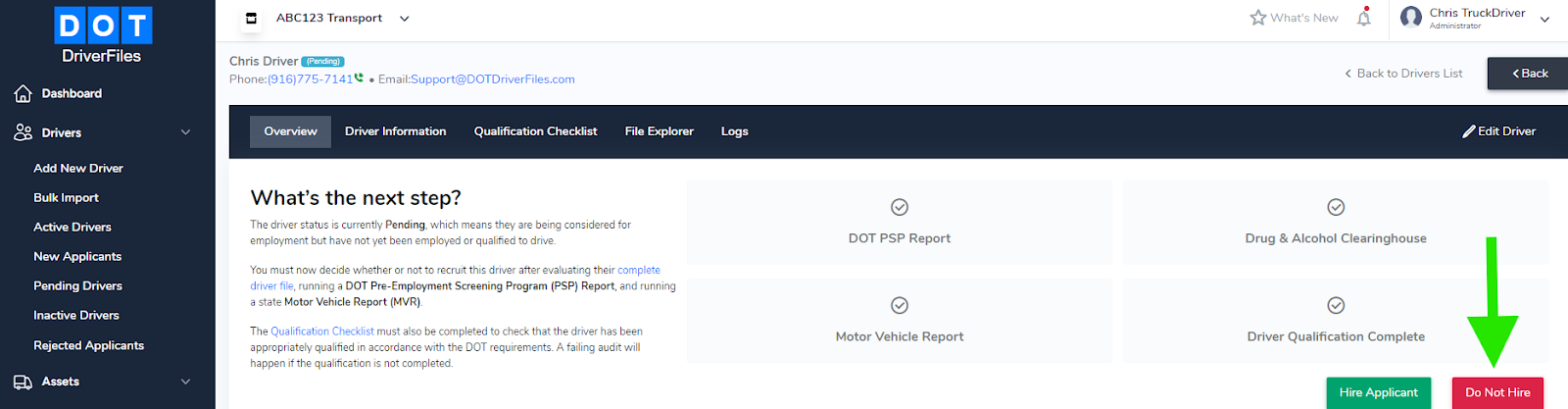This screenshot has width=1568, height=409.
Task: Click the Drug & Alcohol Clearinghouse card label
Action: (1336, 238)
